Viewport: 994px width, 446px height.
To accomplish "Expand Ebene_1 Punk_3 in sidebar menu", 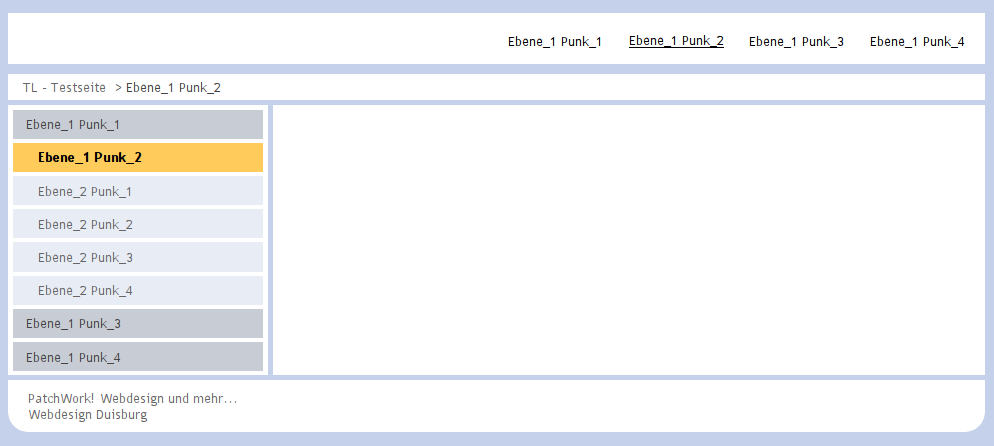I will (x=138, y=324).
